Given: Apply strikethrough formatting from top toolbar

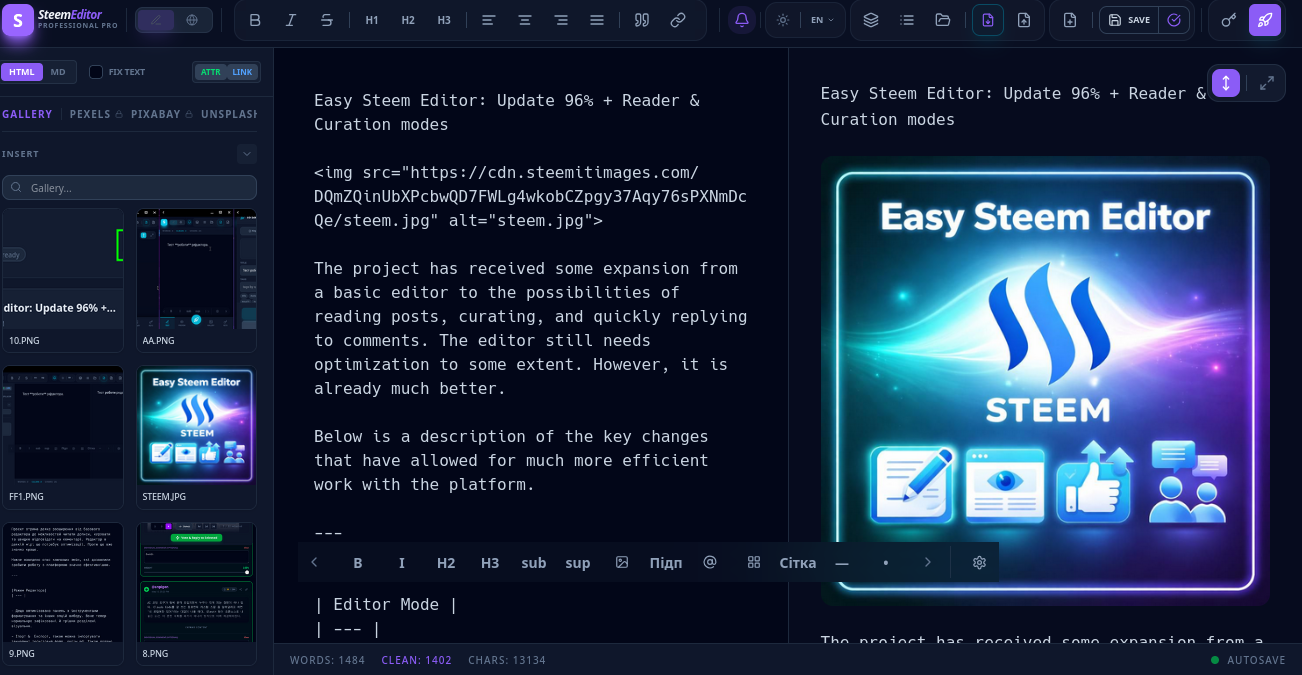Looking at the screenshot, I should (x=327, y=20).
